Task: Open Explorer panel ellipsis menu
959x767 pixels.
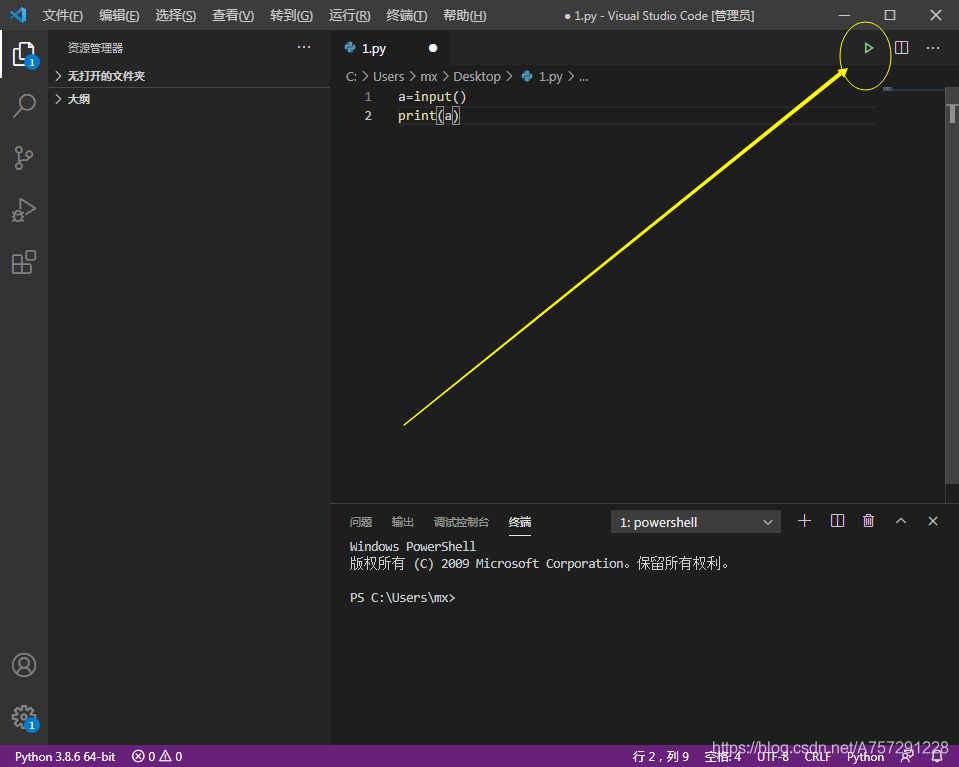Action: coord(304,47)
